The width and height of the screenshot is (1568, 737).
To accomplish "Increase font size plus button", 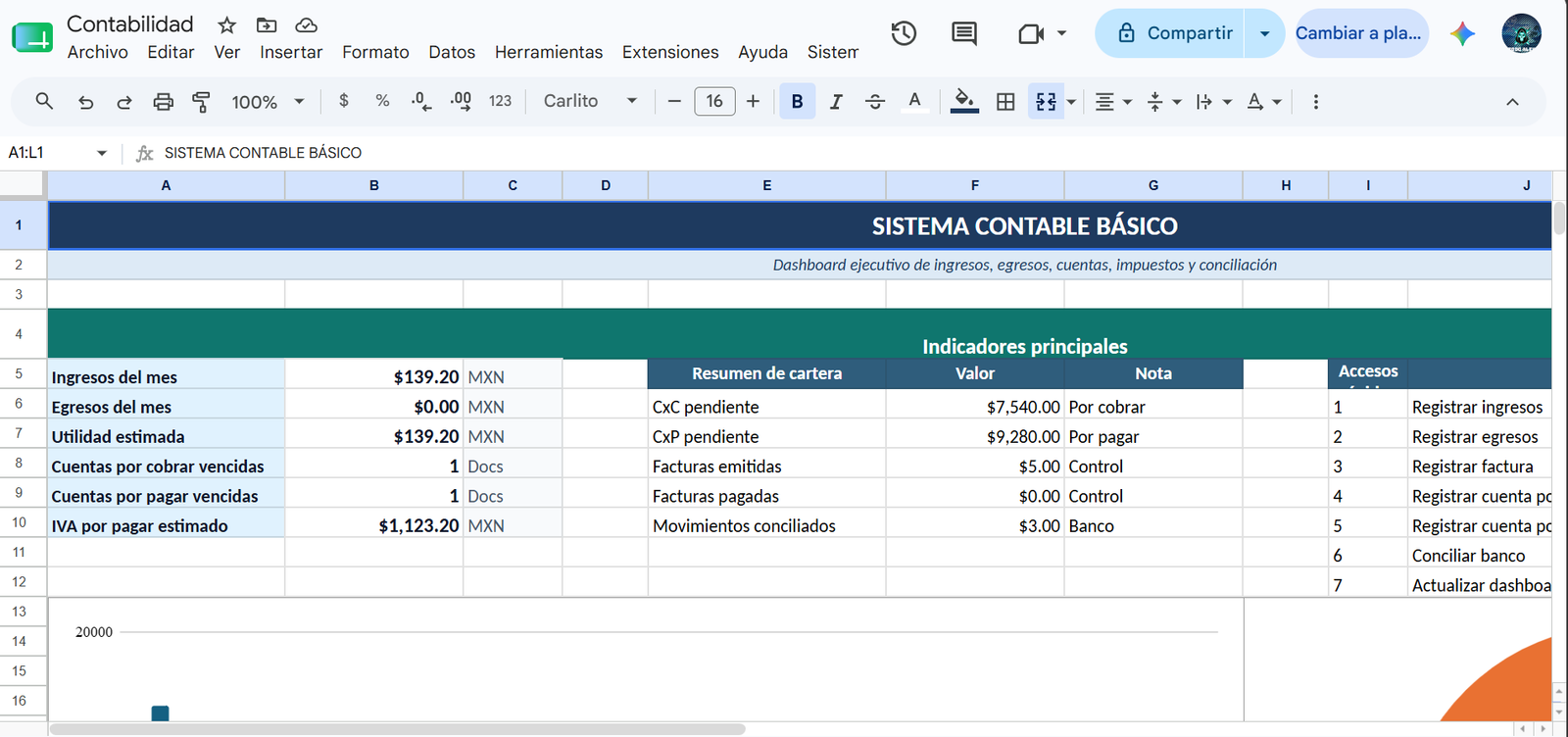I will [753, 101].
